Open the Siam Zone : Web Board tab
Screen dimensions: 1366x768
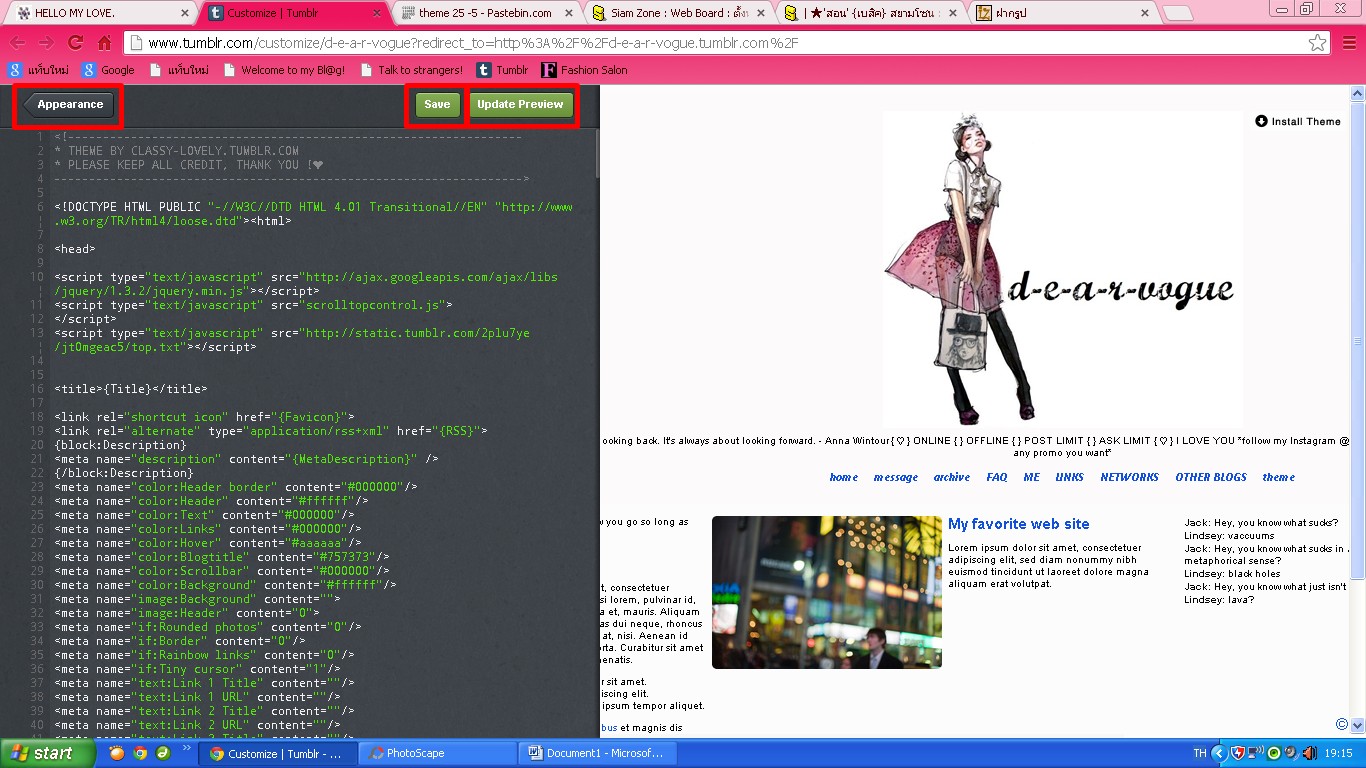pyautogui.click(x=677, y=13)
